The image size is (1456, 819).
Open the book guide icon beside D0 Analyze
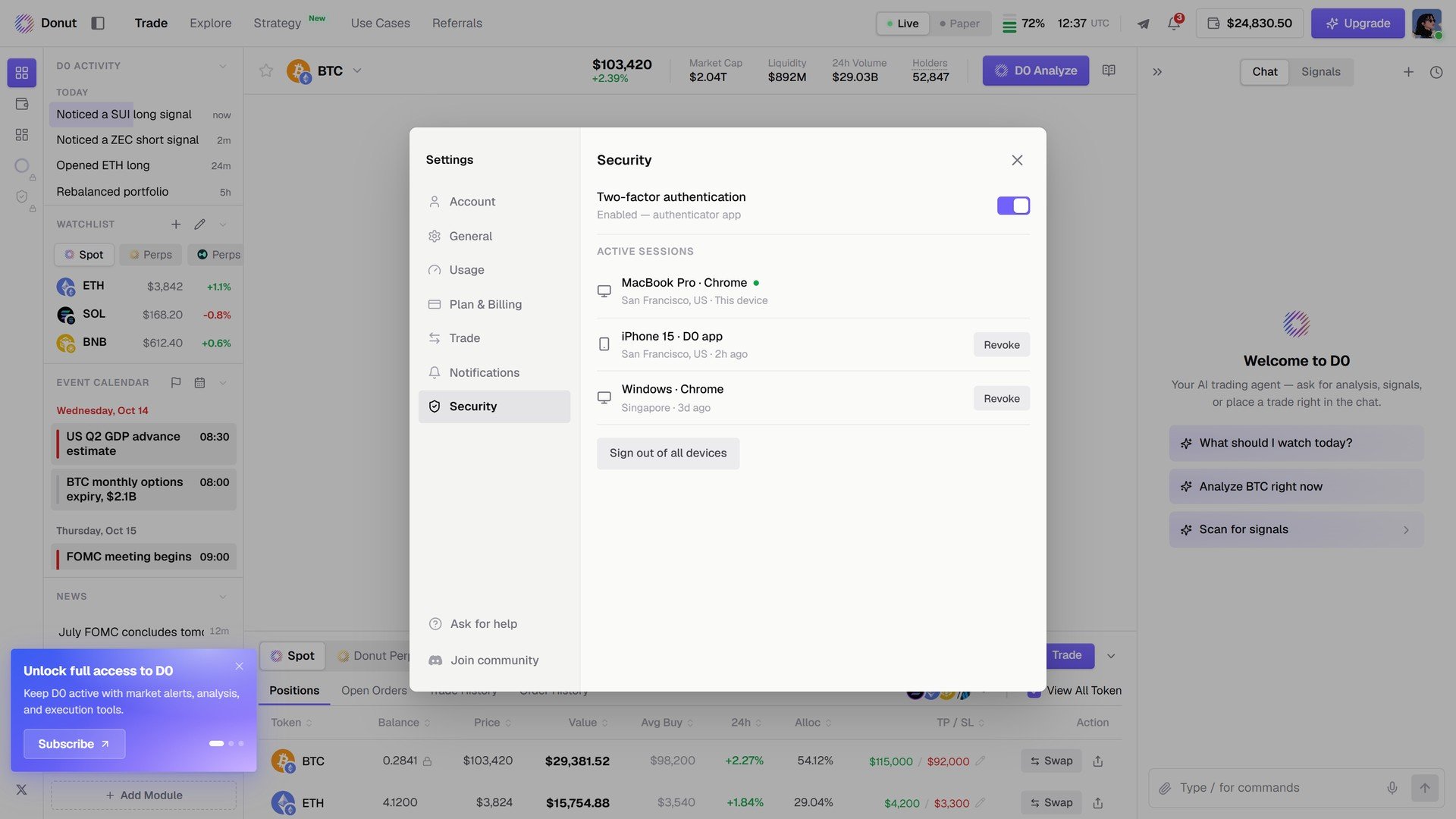[x=1109, y=71]
